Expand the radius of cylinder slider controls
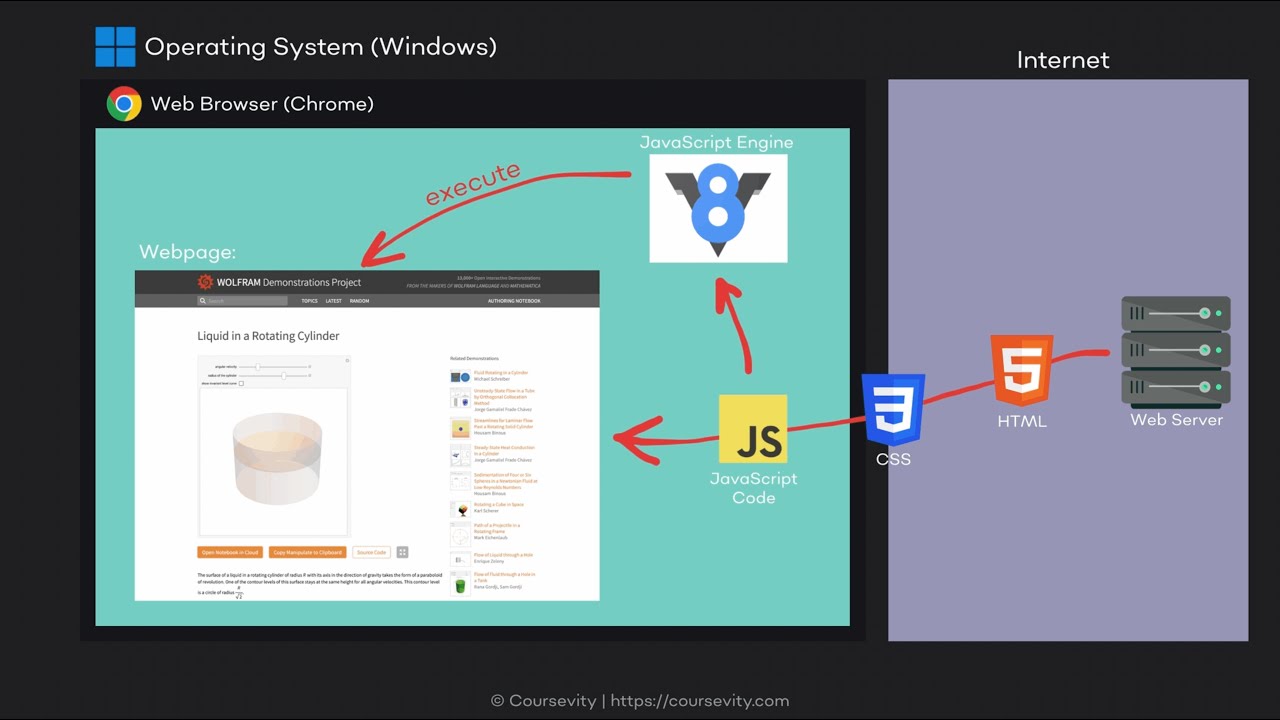The image size is (1280, 720). click(x=310, y=375)
